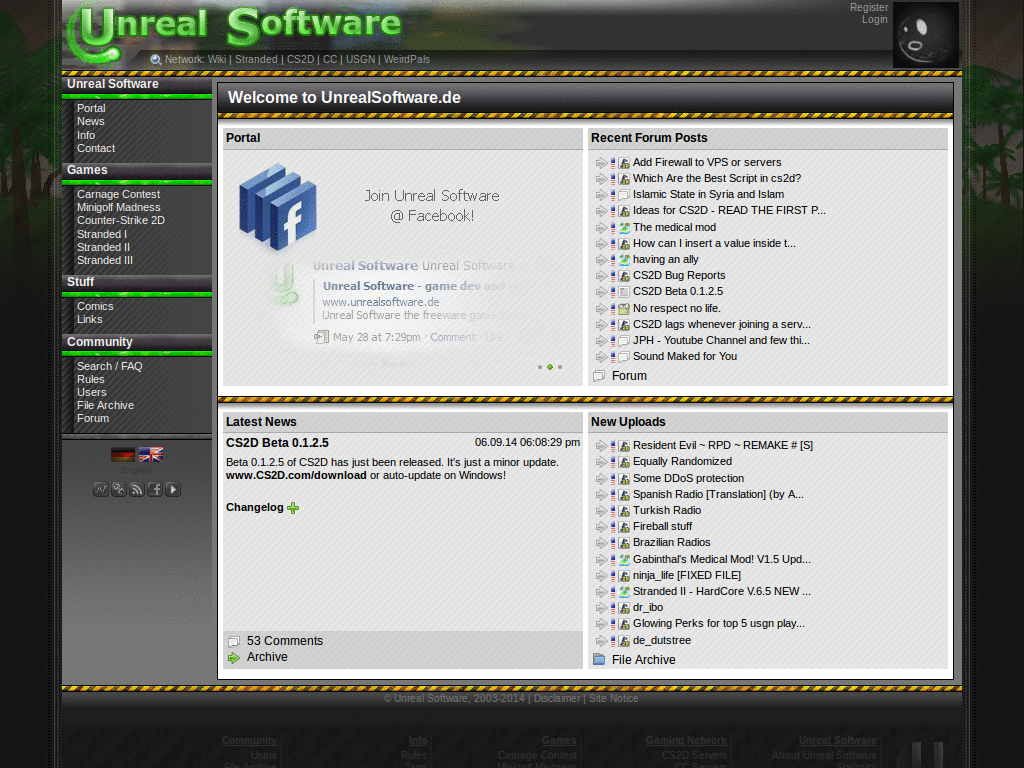Select the English flag language option

coord(151,453)
